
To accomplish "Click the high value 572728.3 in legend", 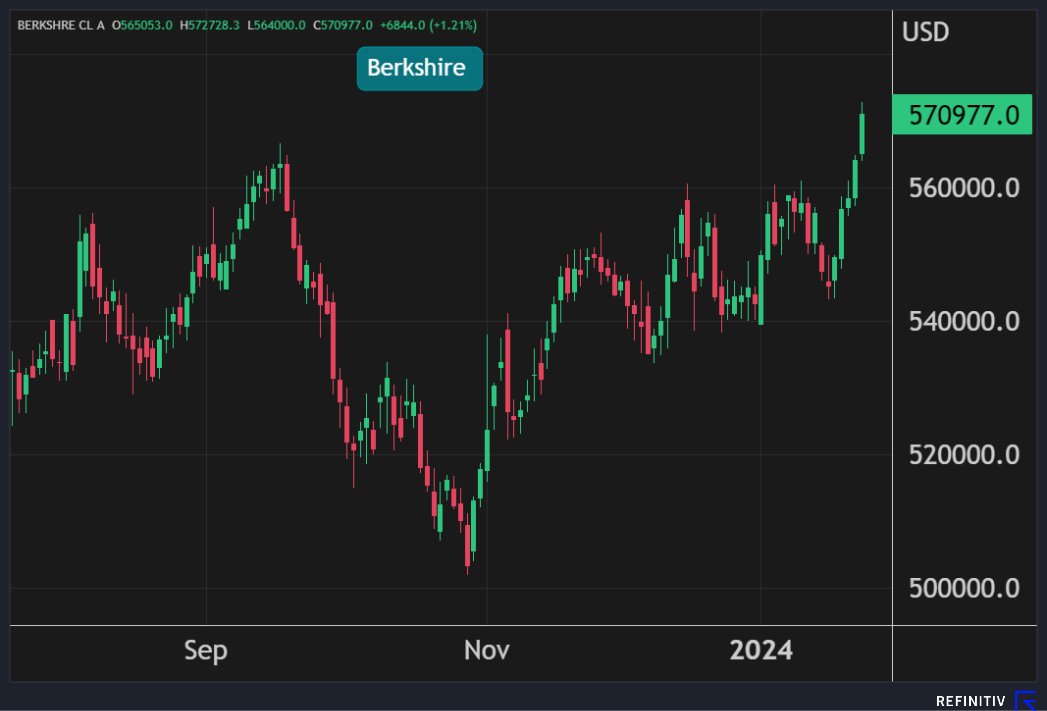I will (214, 24).
